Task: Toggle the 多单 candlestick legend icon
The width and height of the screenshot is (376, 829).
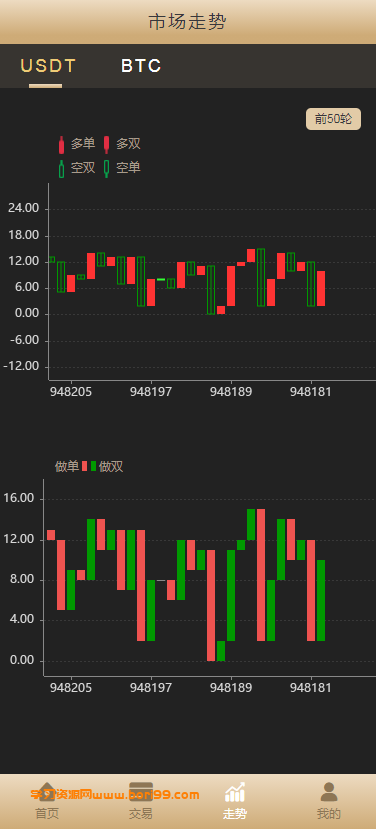Action: coord(61,144)
